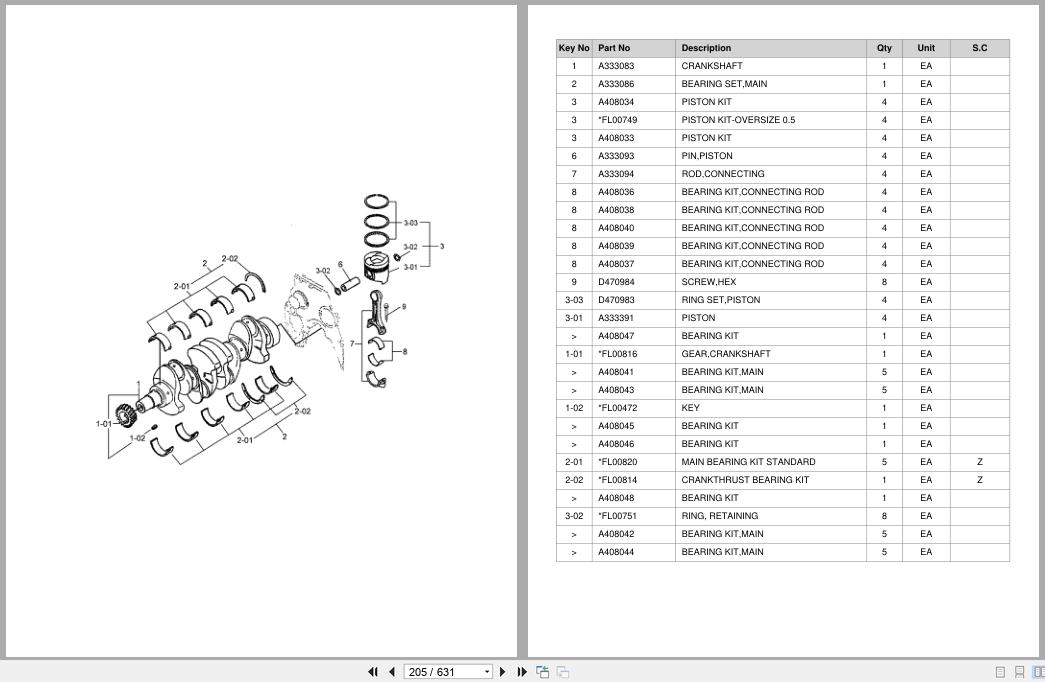This screenshot has width=1045, height=682.
Task: Select part number A408043
Action: click(616, 390)
